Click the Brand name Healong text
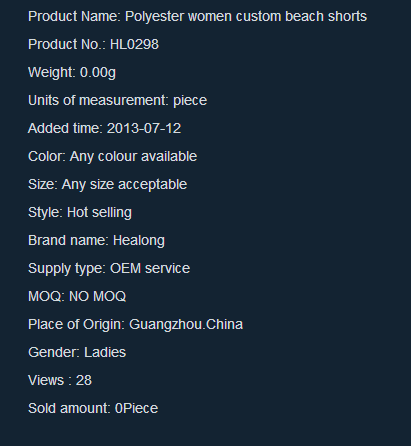This screenshot has height=446, width=411. click(x=96, y=241)
